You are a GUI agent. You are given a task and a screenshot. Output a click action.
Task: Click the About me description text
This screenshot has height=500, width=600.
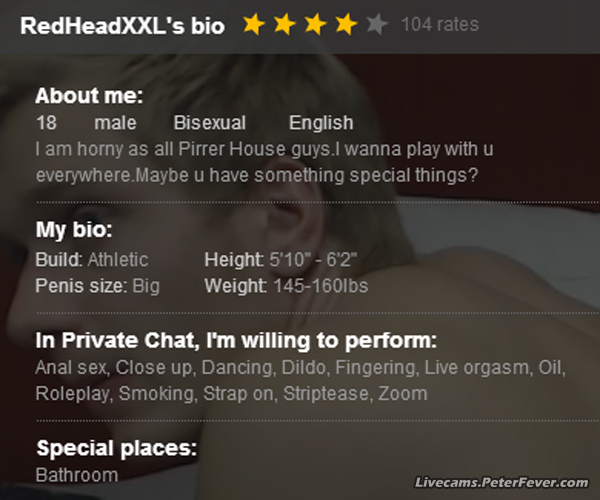[x=264, y=162]
